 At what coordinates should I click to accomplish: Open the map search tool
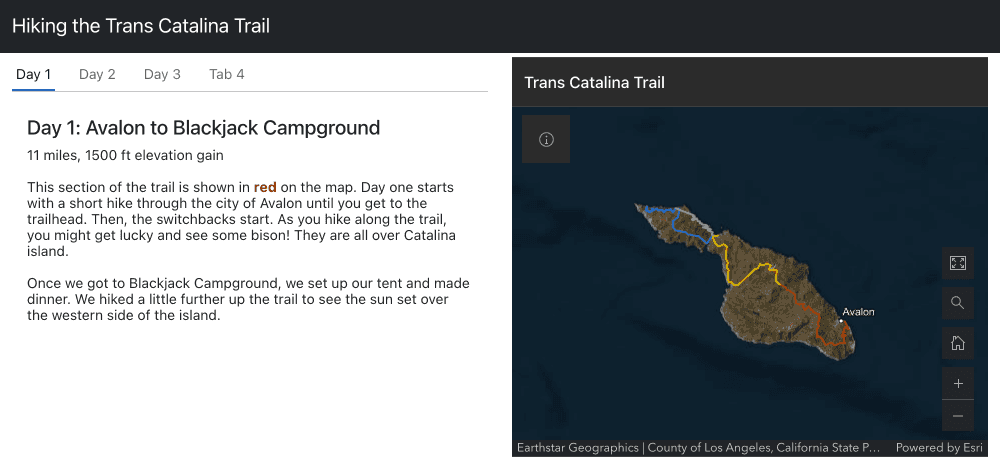[x=957, y=303]
